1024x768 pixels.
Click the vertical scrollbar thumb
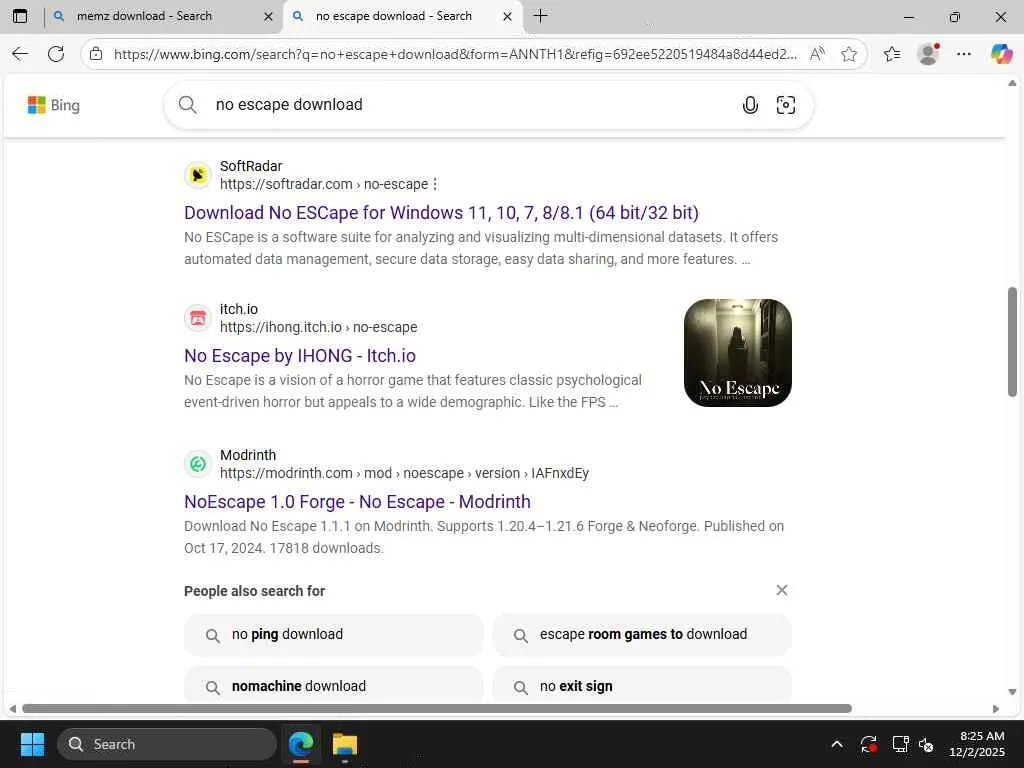tap(1012, 342)
